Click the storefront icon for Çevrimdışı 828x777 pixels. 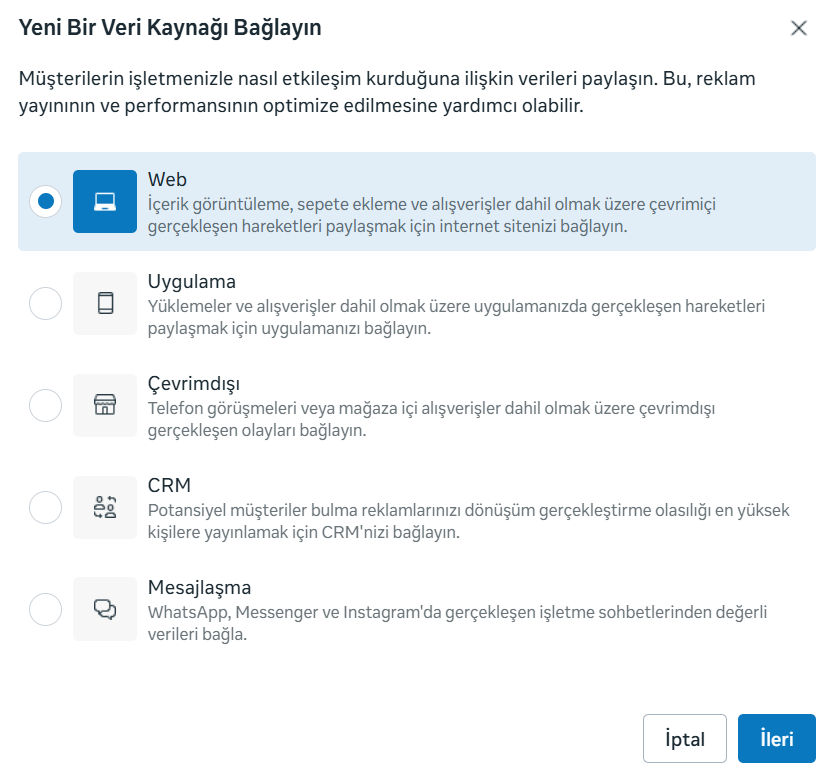click(x=105, y=405)
